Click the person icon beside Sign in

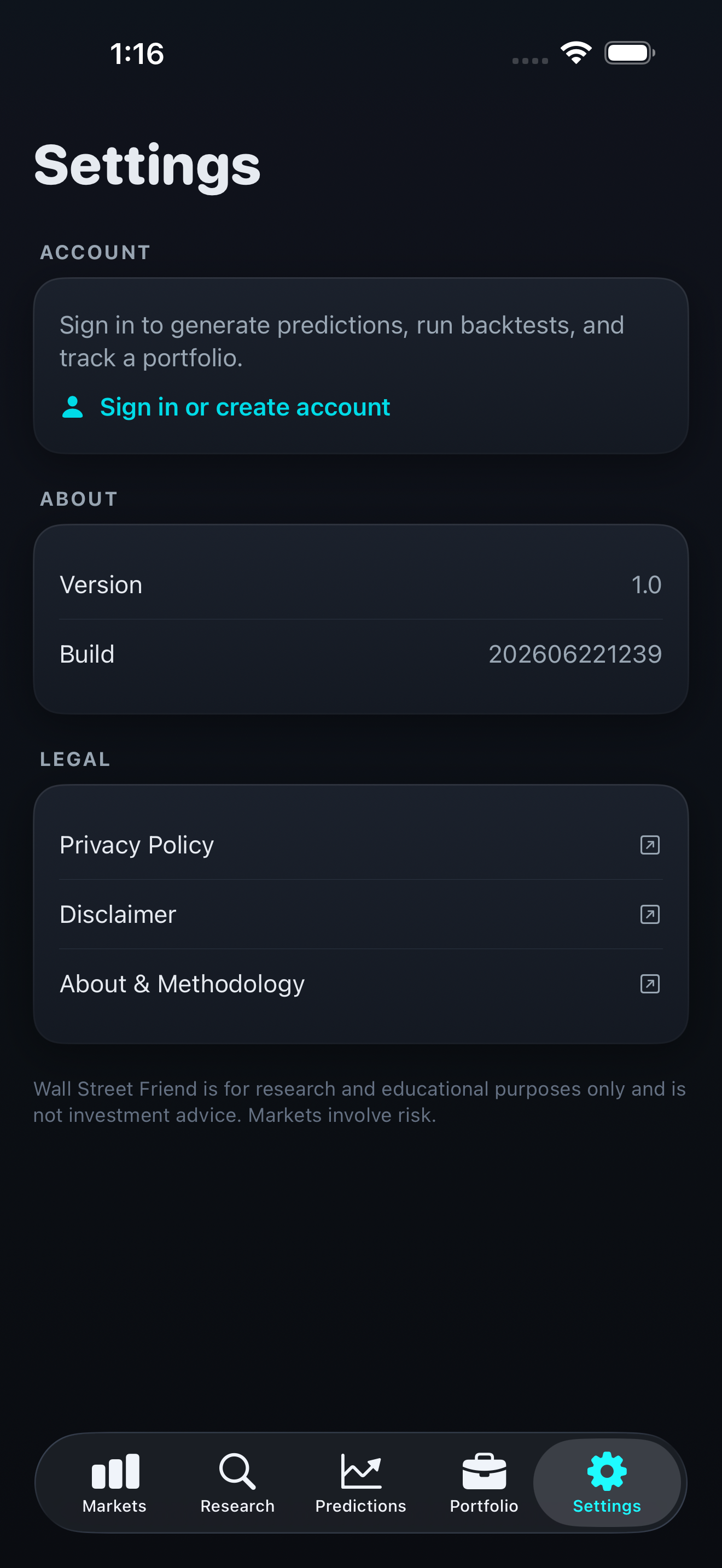[x=72, y=407]
